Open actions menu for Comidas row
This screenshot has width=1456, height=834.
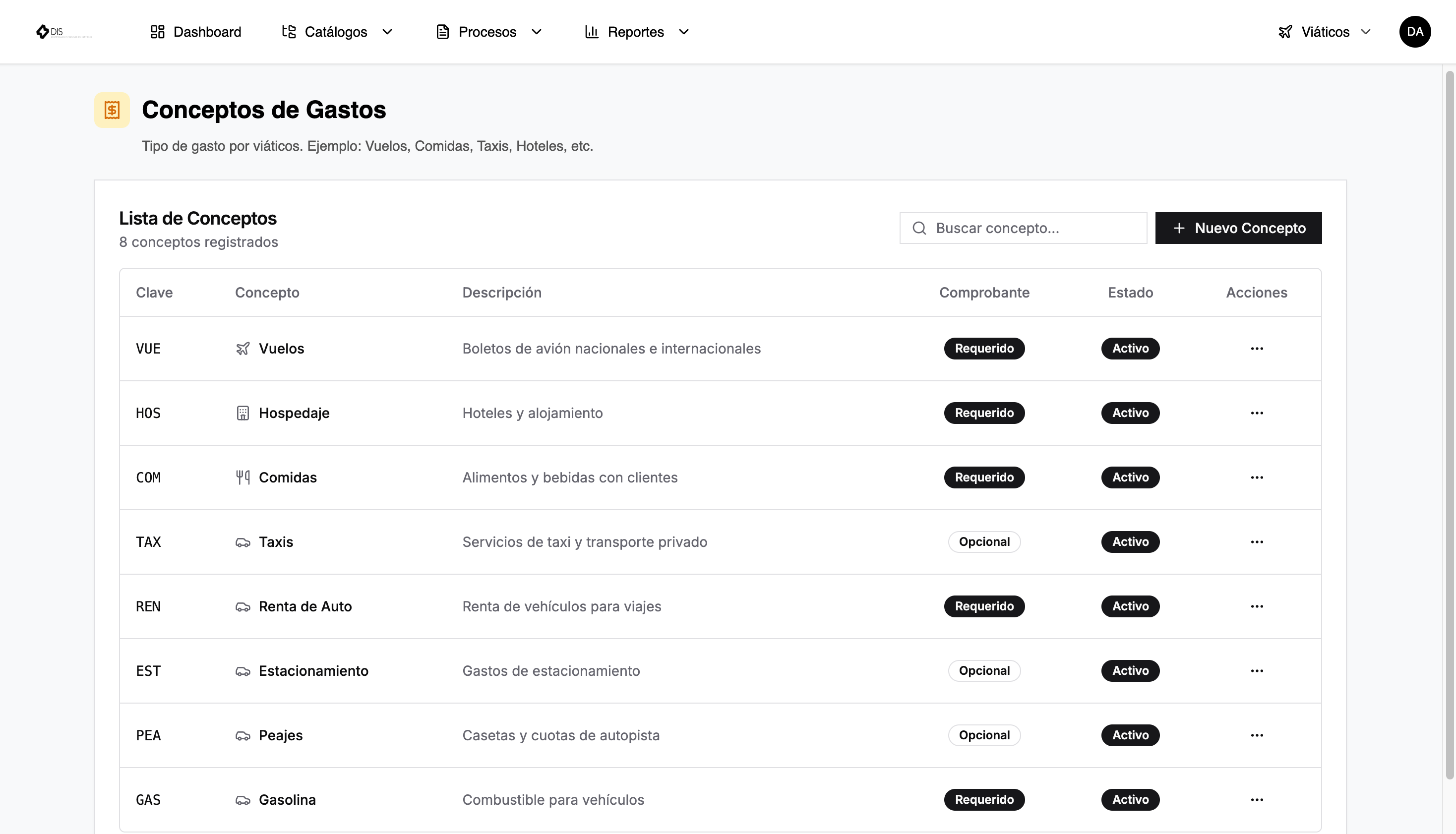pyautogui.click(x=1257, y=477)
